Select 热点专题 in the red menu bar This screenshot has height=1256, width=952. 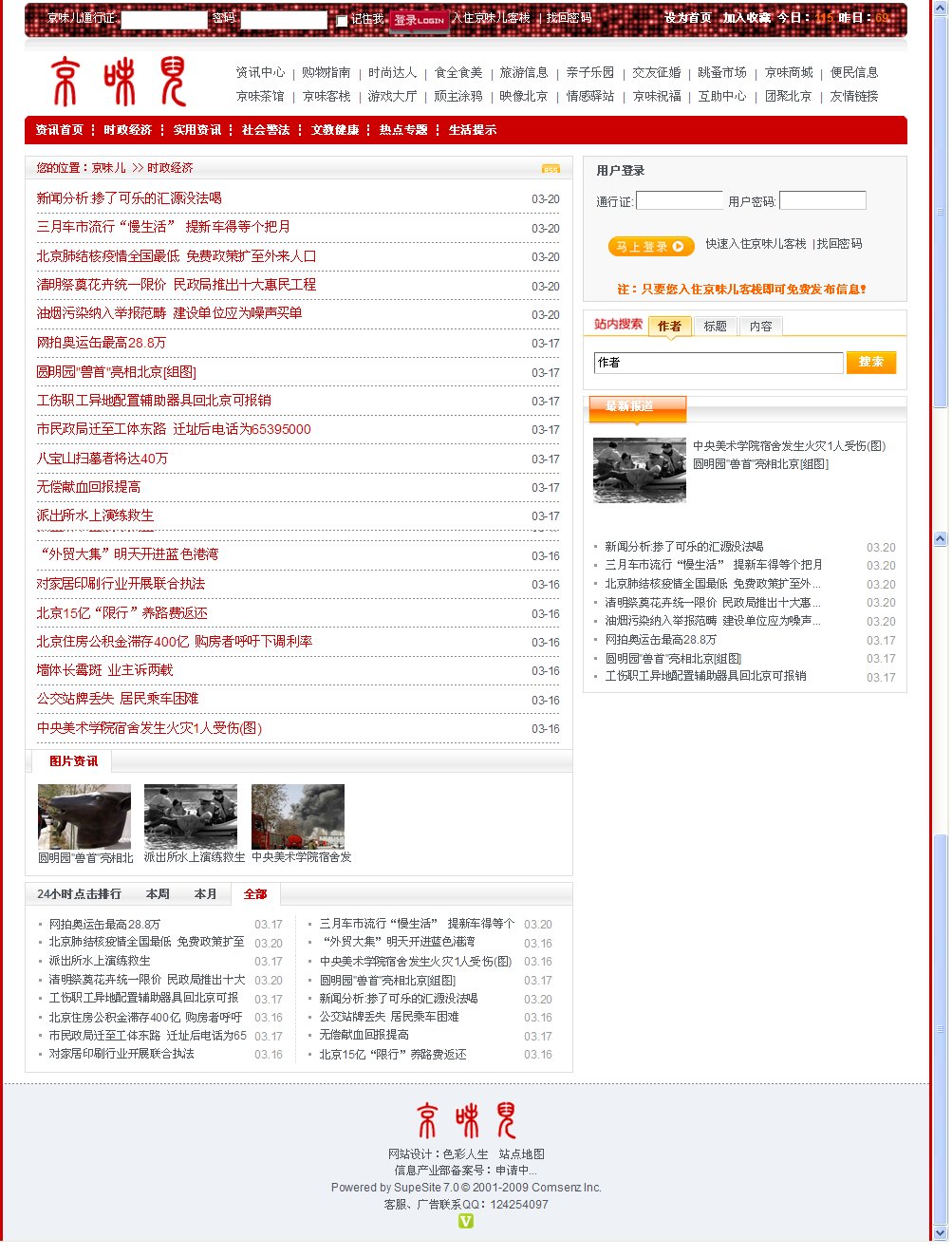[403, 130]
